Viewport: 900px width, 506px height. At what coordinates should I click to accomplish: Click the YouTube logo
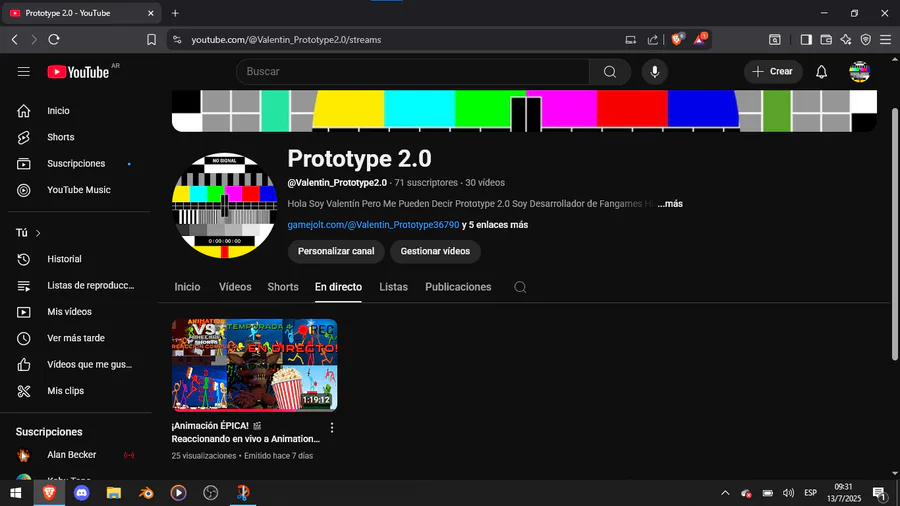pyautogui.click(x=79, y=72)
